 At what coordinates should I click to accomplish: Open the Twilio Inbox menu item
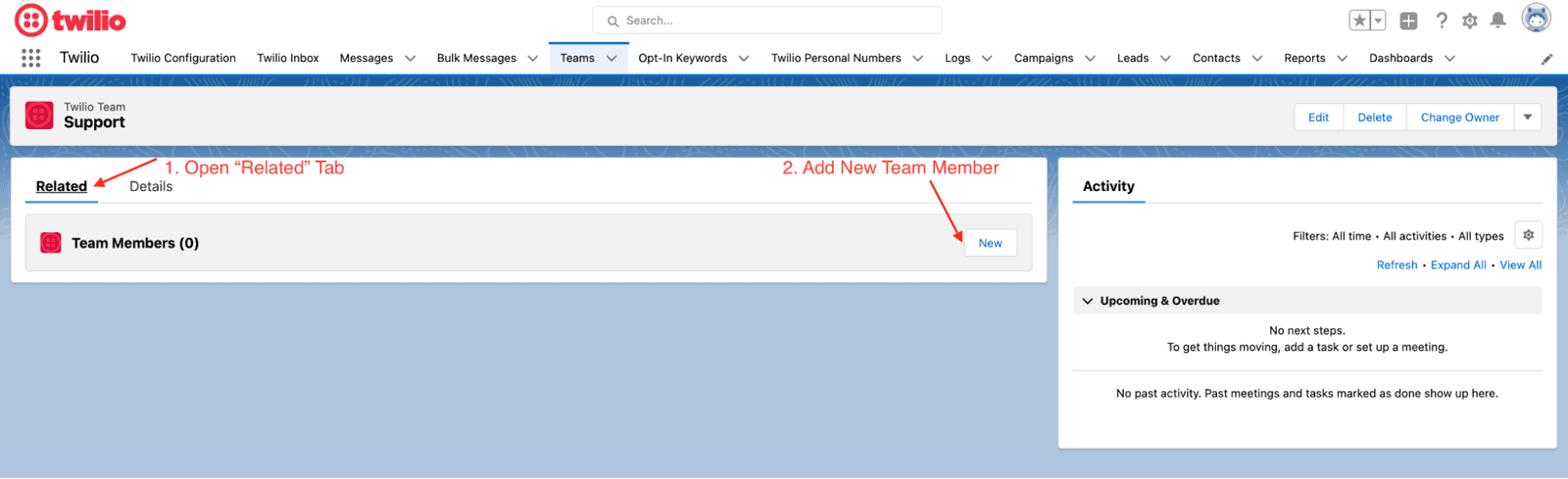[287, 59]
